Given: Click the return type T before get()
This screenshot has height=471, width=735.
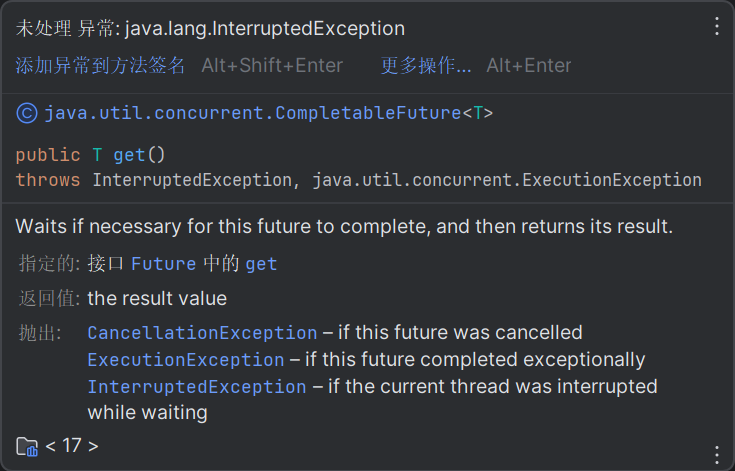Looking at the screenshot, I should pos(97,155).
